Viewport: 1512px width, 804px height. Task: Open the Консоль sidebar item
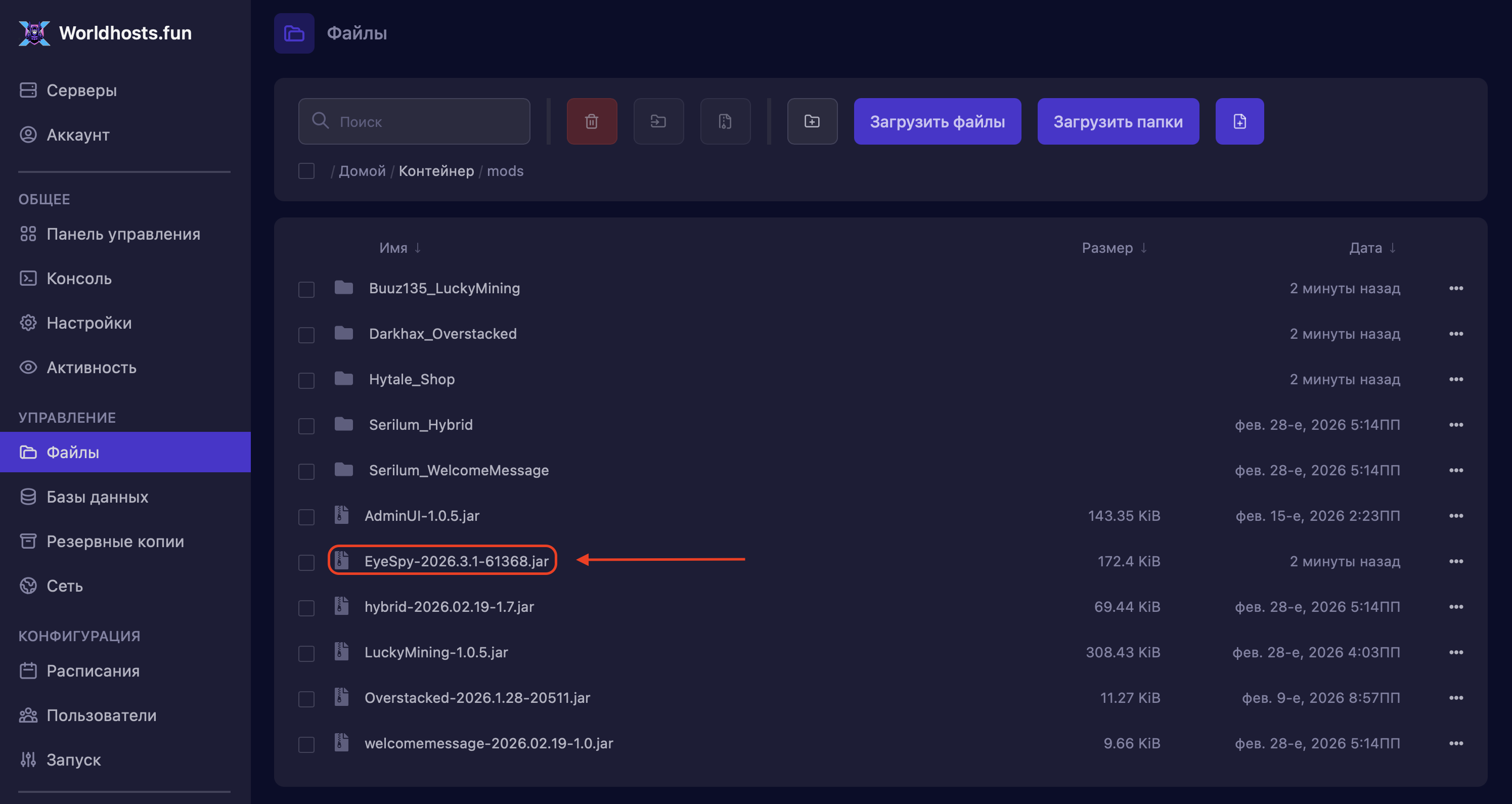79,278
